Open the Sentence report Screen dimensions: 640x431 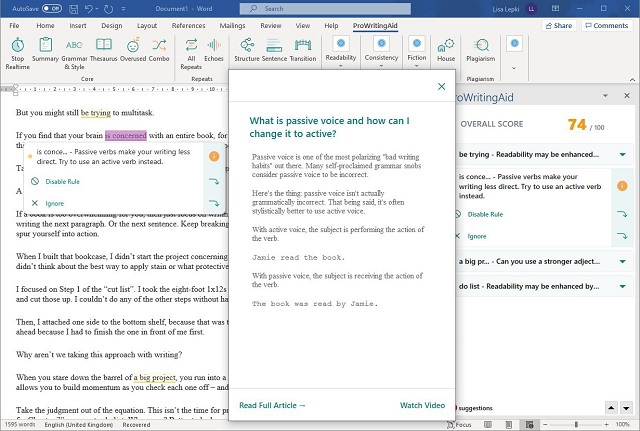tap(274, 50)
